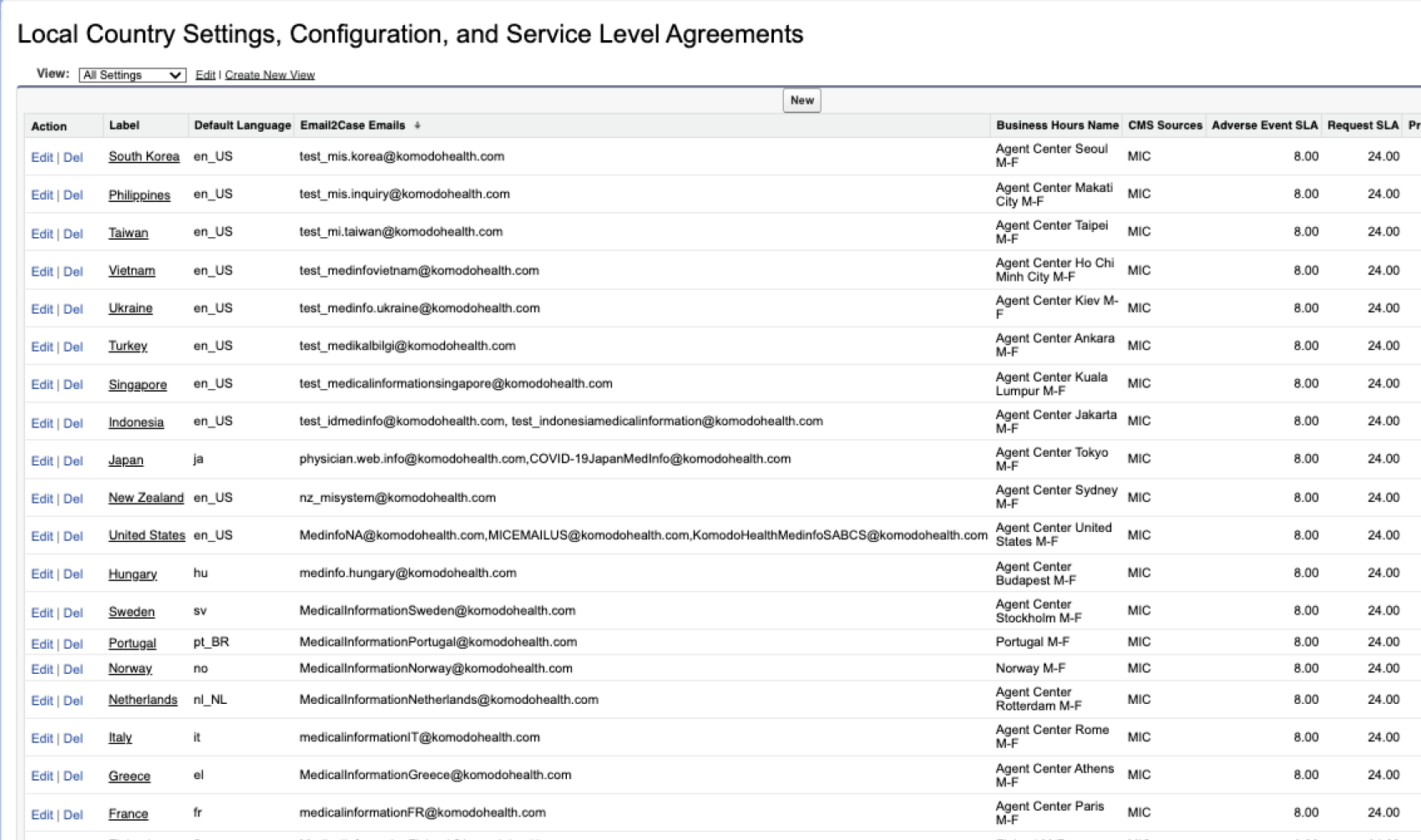The image size is (1421, 840).
Task: Open the Turkey record
Action: click(x=128, y=346)
